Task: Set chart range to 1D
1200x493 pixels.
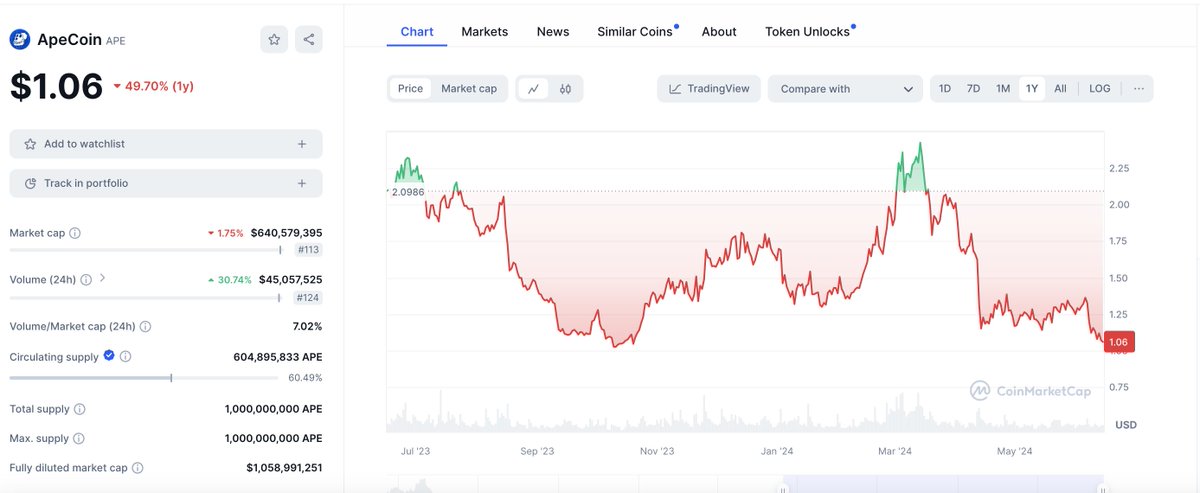Action: 945,89
